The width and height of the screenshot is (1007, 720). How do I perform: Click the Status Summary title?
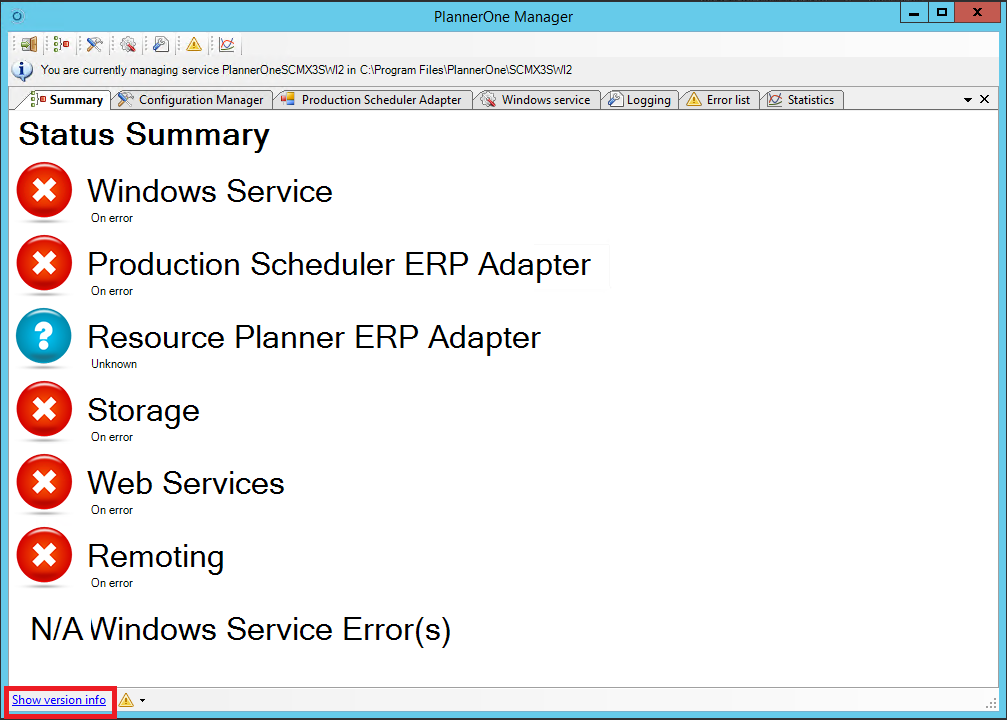pyautogui.click(x=144, y=136)
